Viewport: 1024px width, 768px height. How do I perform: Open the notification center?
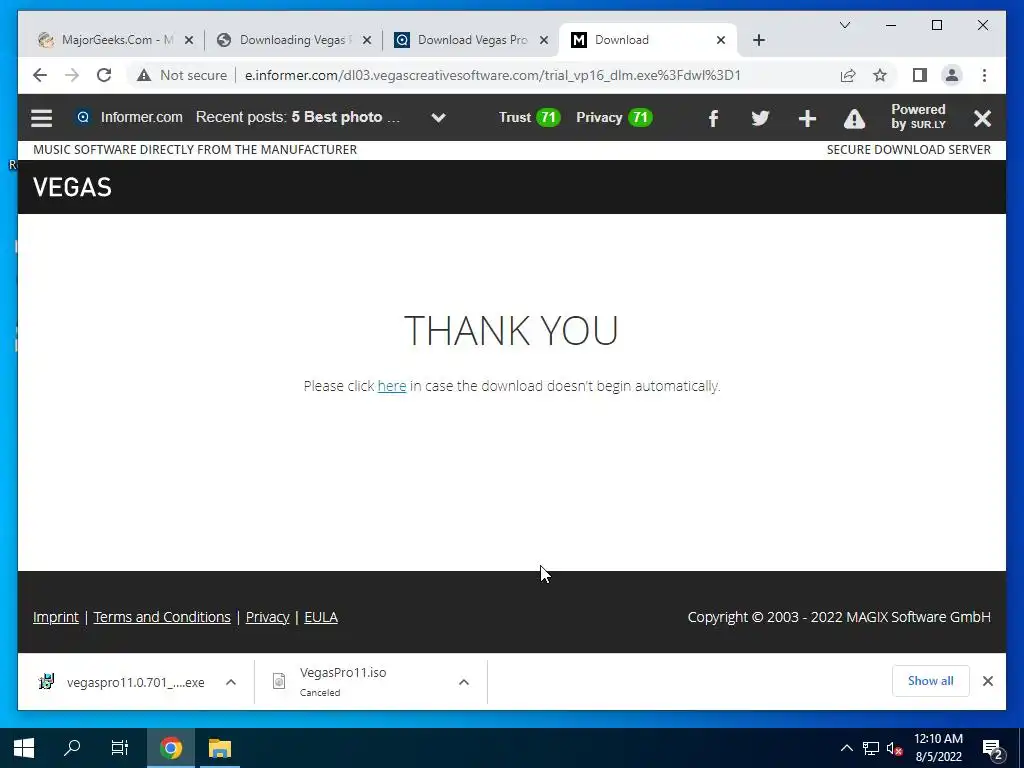993,748
